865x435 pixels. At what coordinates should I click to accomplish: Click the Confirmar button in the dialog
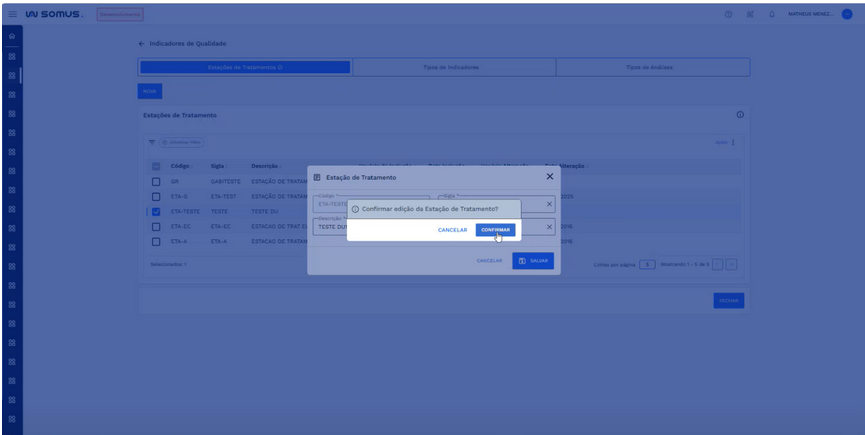[495, 230]
